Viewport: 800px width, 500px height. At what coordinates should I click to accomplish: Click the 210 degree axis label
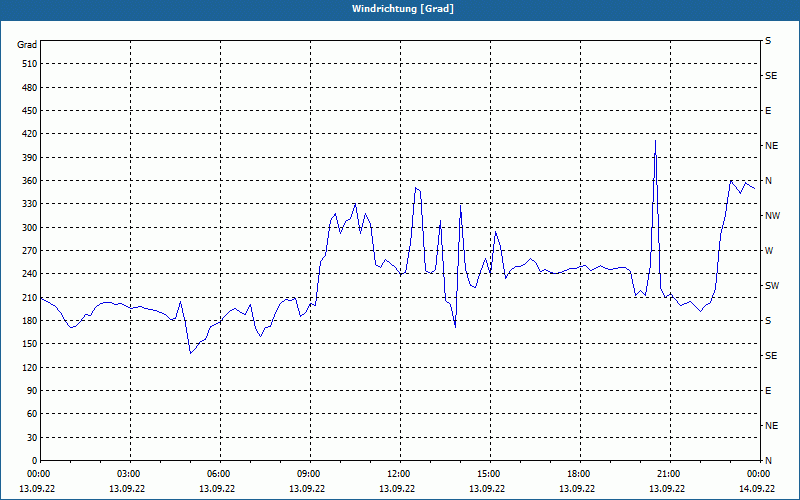29,297
